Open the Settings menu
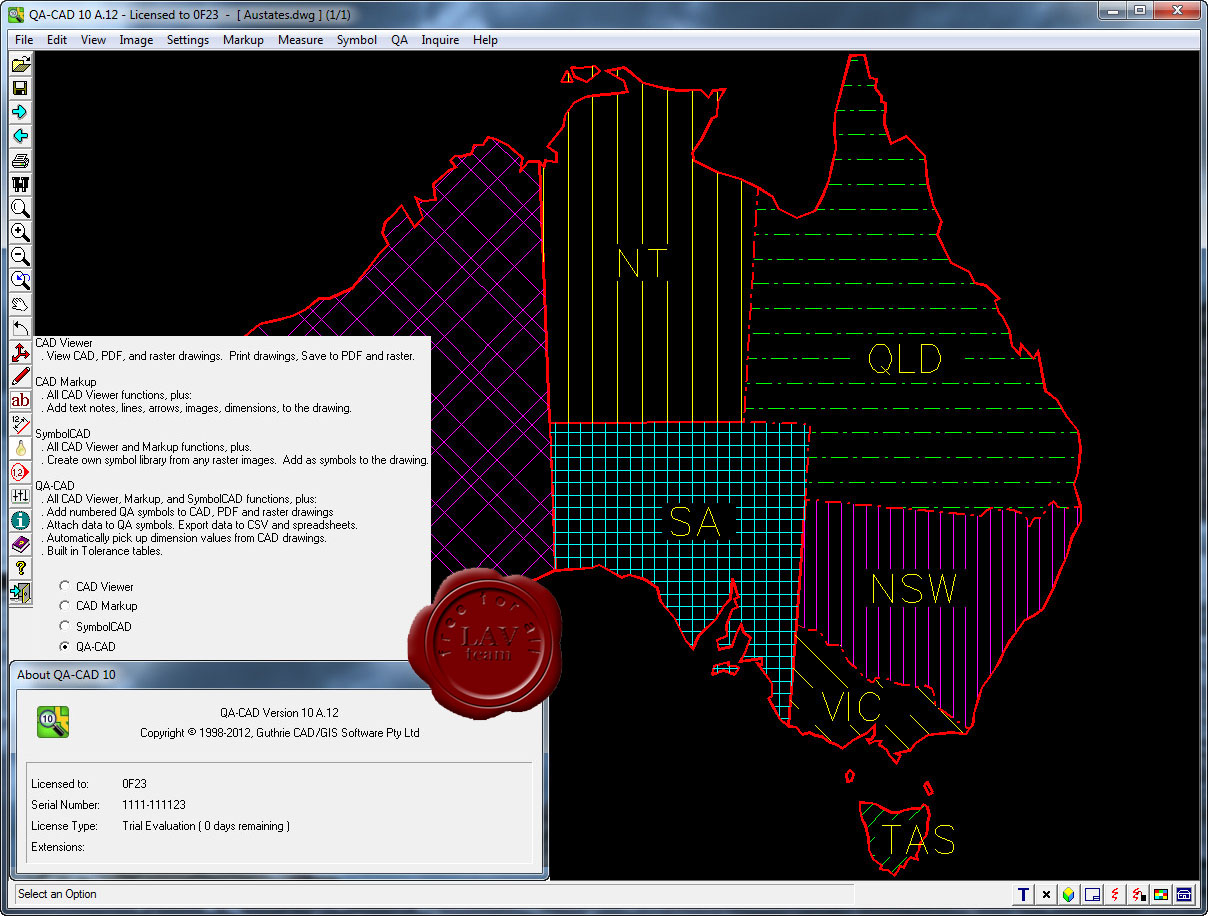This screenshot has width=1208, height=916. coord(188,40)
